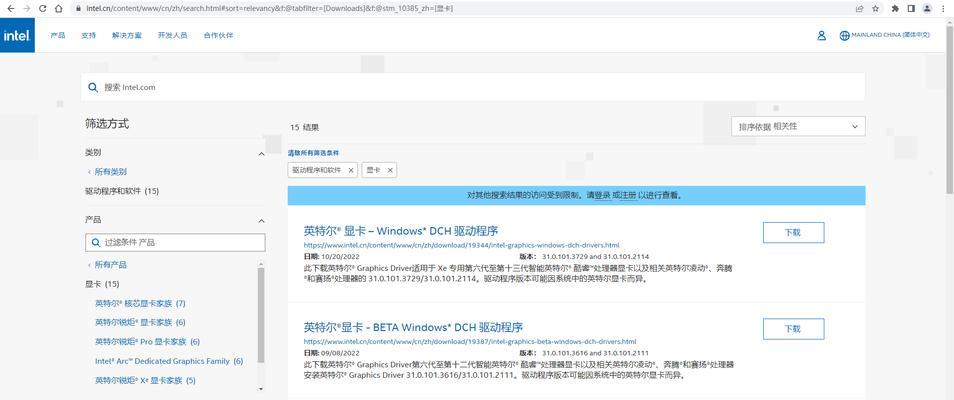
Task: Remove the 驱动程序和软件 filter chip
Action: (x=350, y=170)
